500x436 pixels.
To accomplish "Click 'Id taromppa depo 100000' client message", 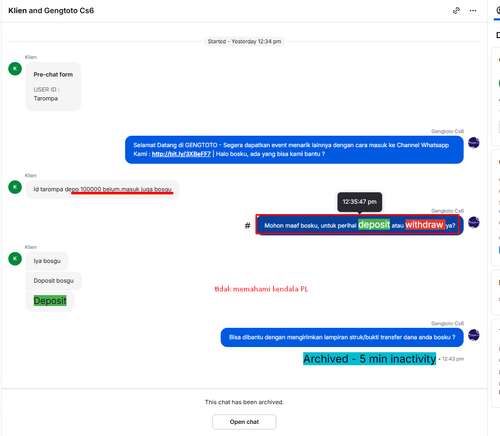I will 103,189.
